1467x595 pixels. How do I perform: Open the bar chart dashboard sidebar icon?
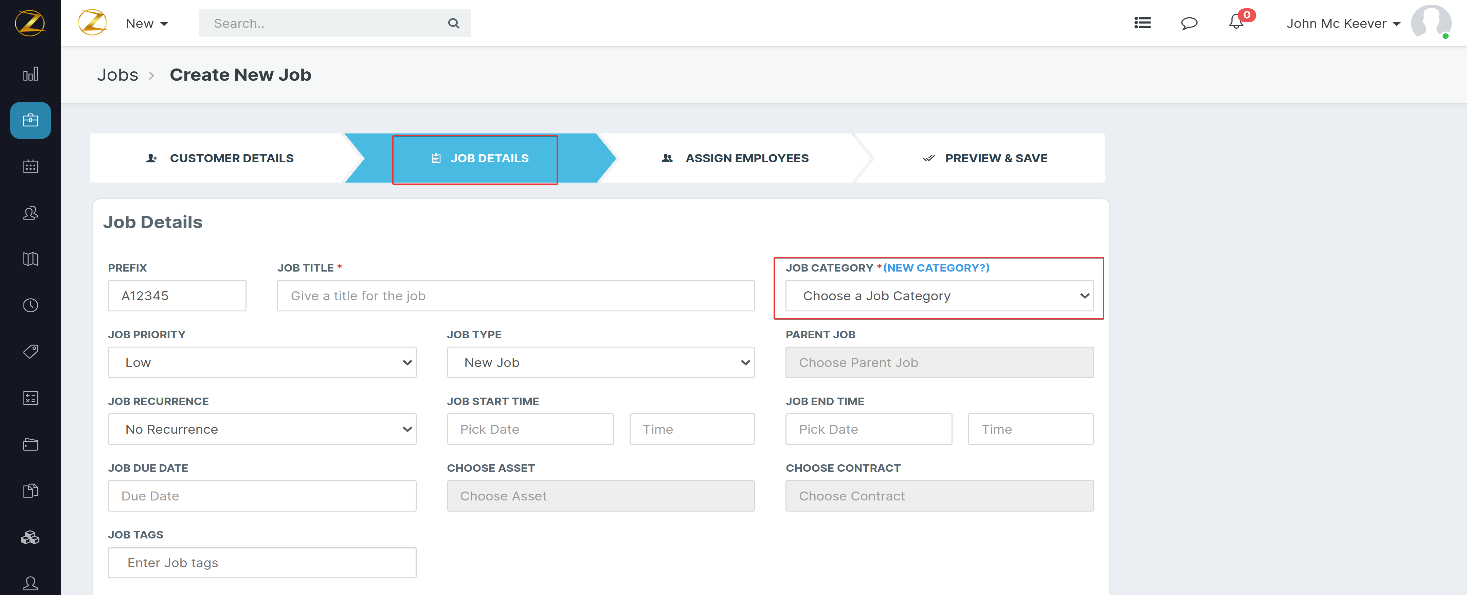point(30,74)
